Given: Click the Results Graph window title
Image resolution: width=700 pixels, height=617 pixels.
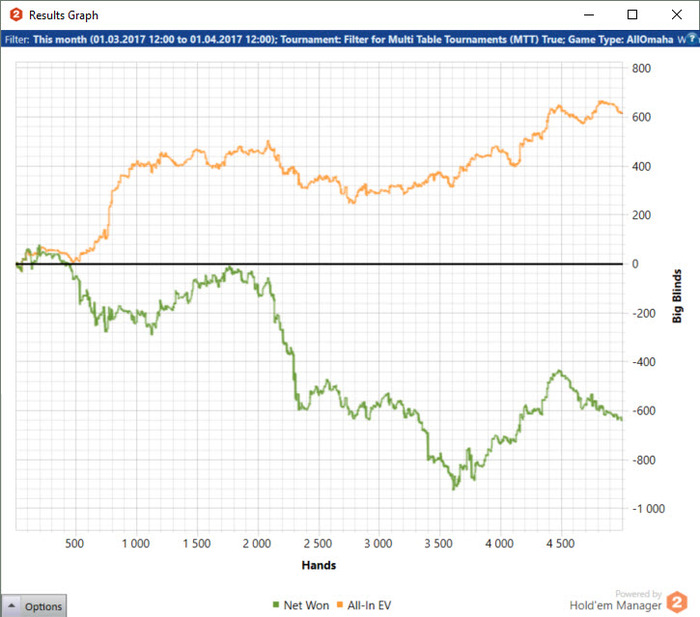Looking at the screenshot, I should click(63, 15).
